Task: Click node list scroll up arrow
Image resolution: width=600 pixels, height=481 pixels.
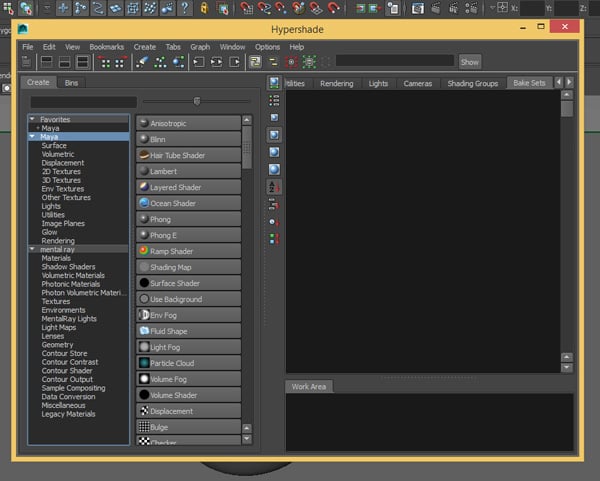Action: (x=247, y=120)
